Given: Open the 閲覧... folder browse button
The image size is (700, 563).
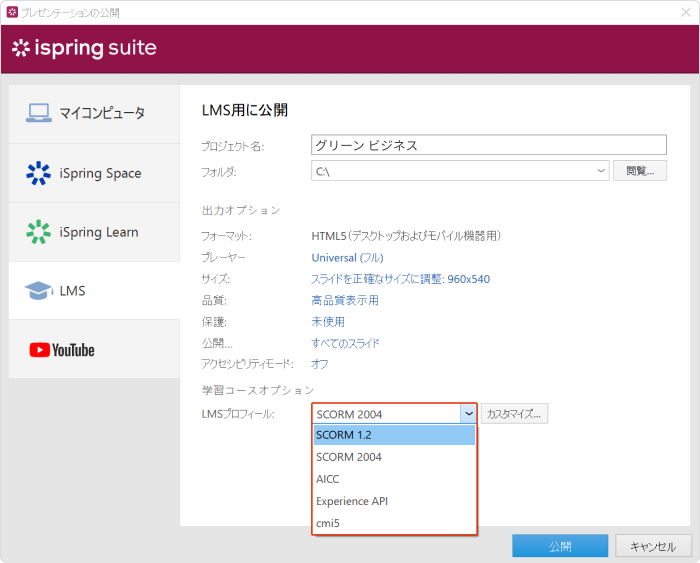Looking at the screenshot, I should [x=640, y=171].
